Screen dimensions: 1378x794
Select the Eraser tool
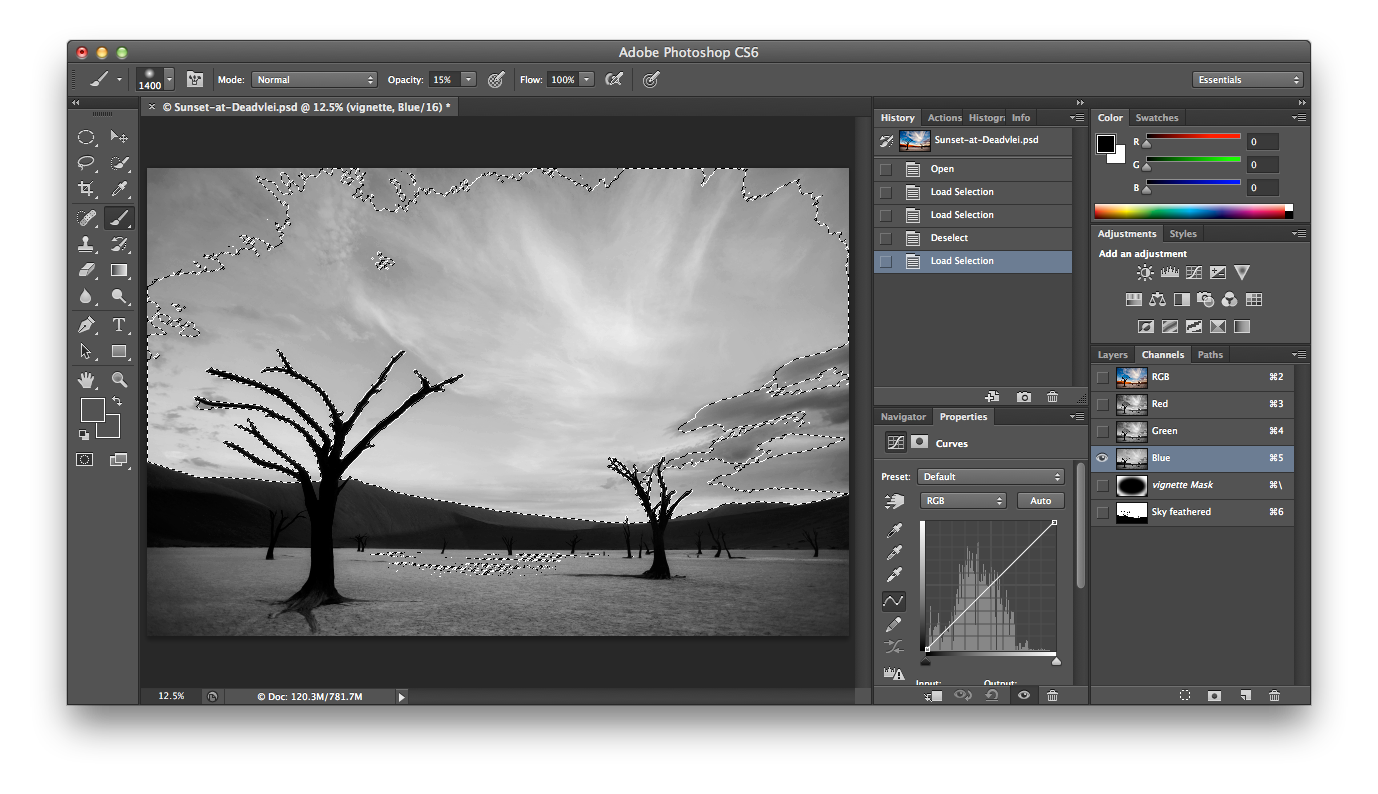87,270
